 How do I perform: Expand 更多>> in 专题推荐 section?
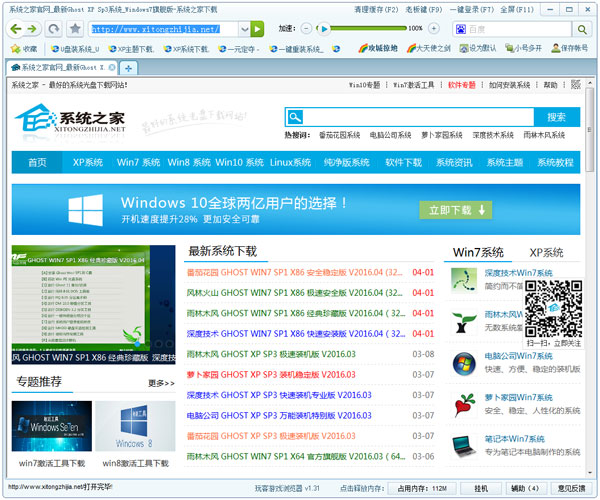coord(161,383)
